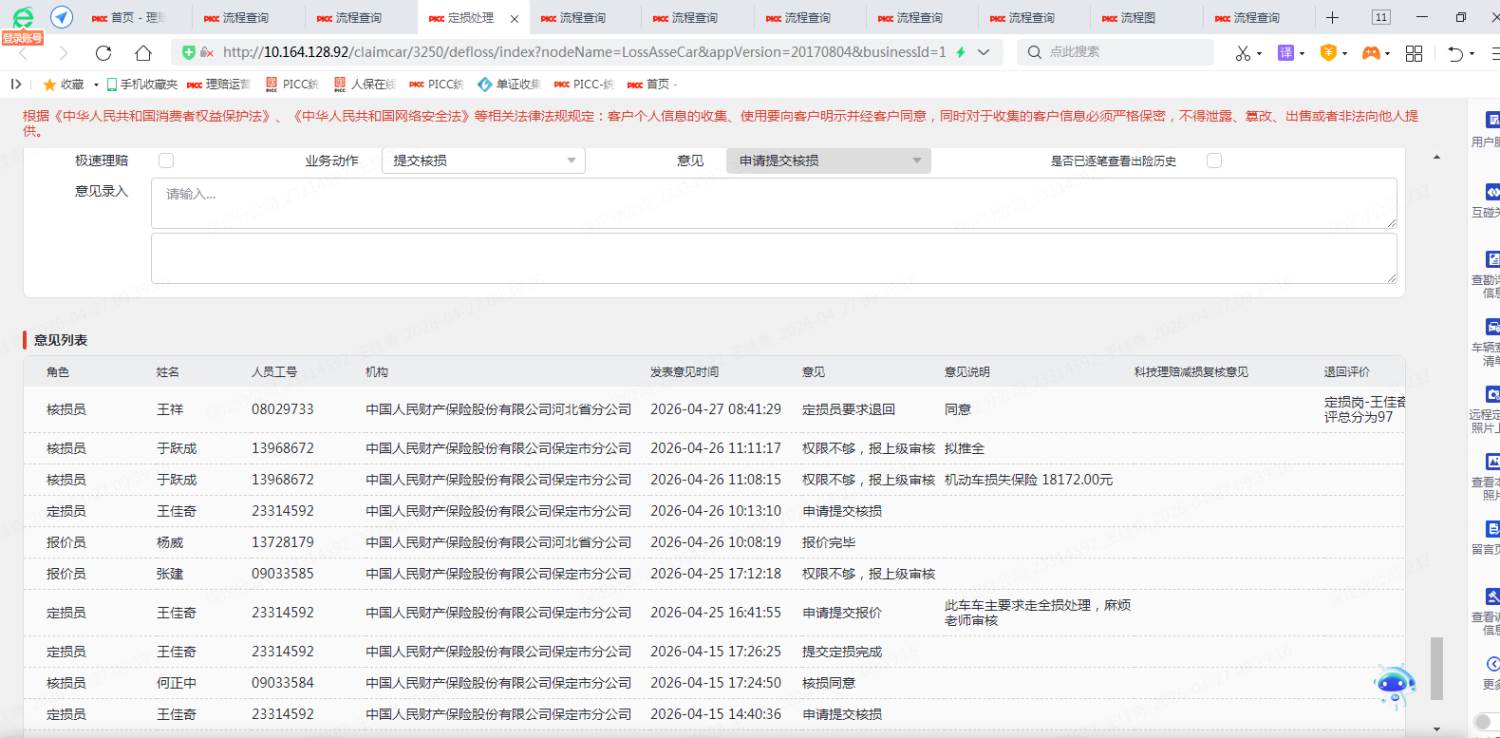Click the page vertical scrollbar thumb
Screen dimensions: 1500x738
pyautogui.click(x=1437, y=668)
